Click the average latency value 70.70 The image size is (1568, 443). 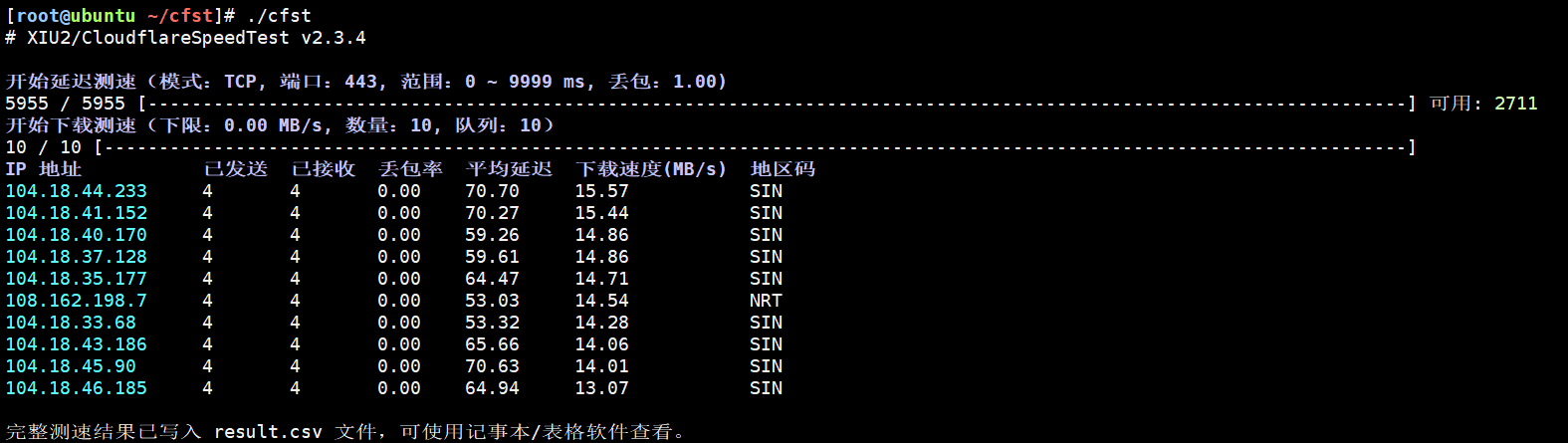[492, 191]
